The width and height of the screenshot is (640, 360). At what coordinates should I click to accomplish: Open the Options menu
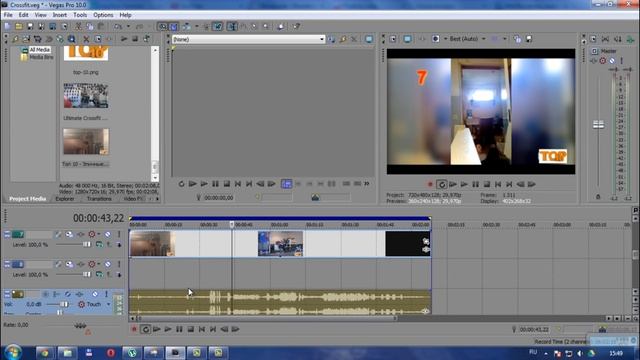click(103, 15)
